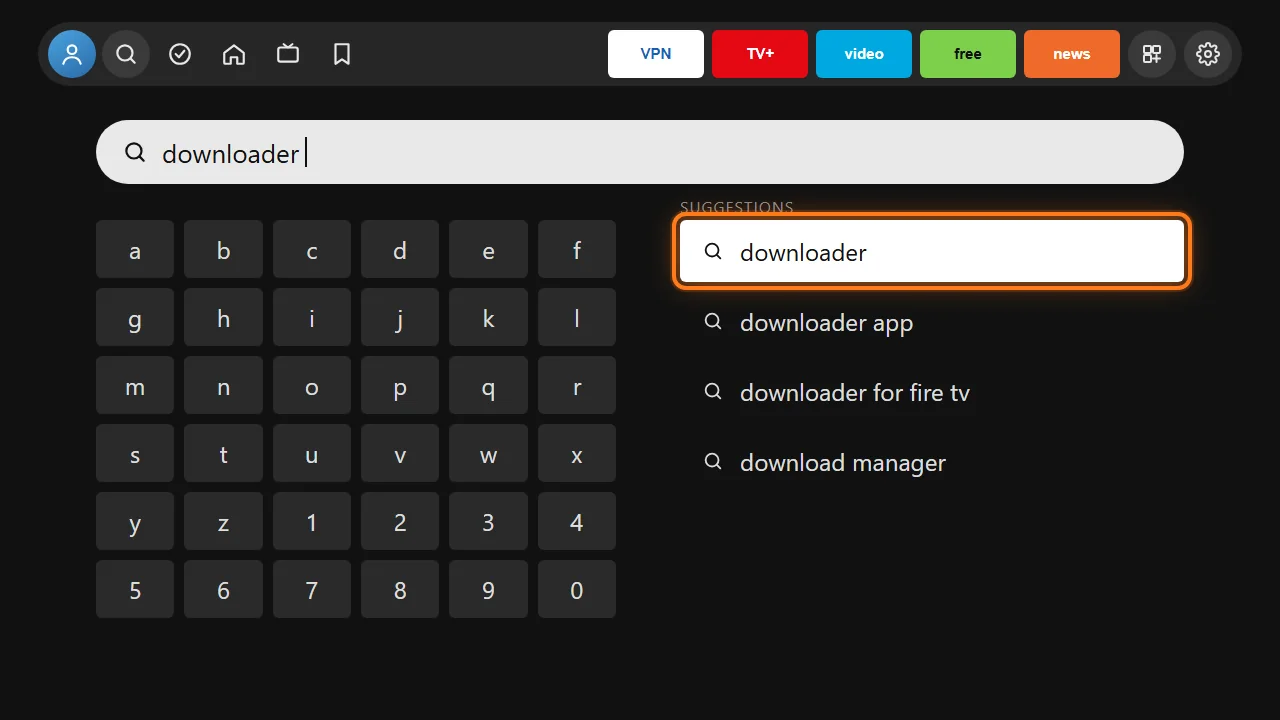The image size is (1280, 720).
Task: Launch the VPN app tile
Action: [656, 54]
